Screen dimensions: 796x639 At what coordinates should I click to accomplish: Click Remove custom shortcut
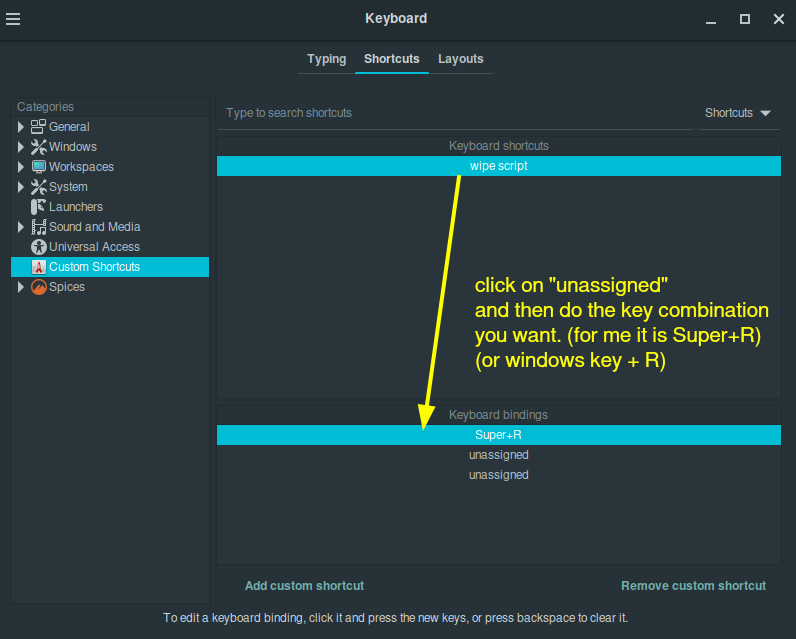click(693, 586)
